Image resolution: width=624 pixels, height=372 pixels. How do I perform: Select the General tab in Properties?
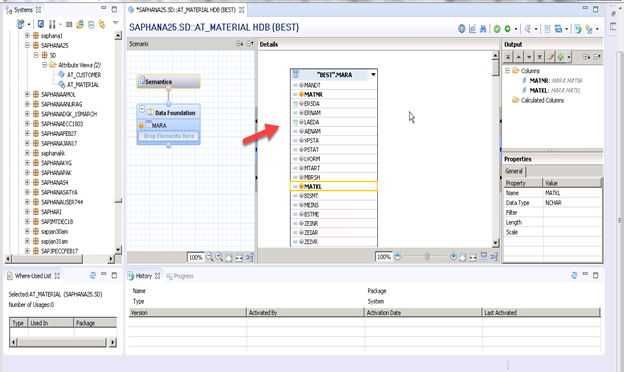point(514,171)
